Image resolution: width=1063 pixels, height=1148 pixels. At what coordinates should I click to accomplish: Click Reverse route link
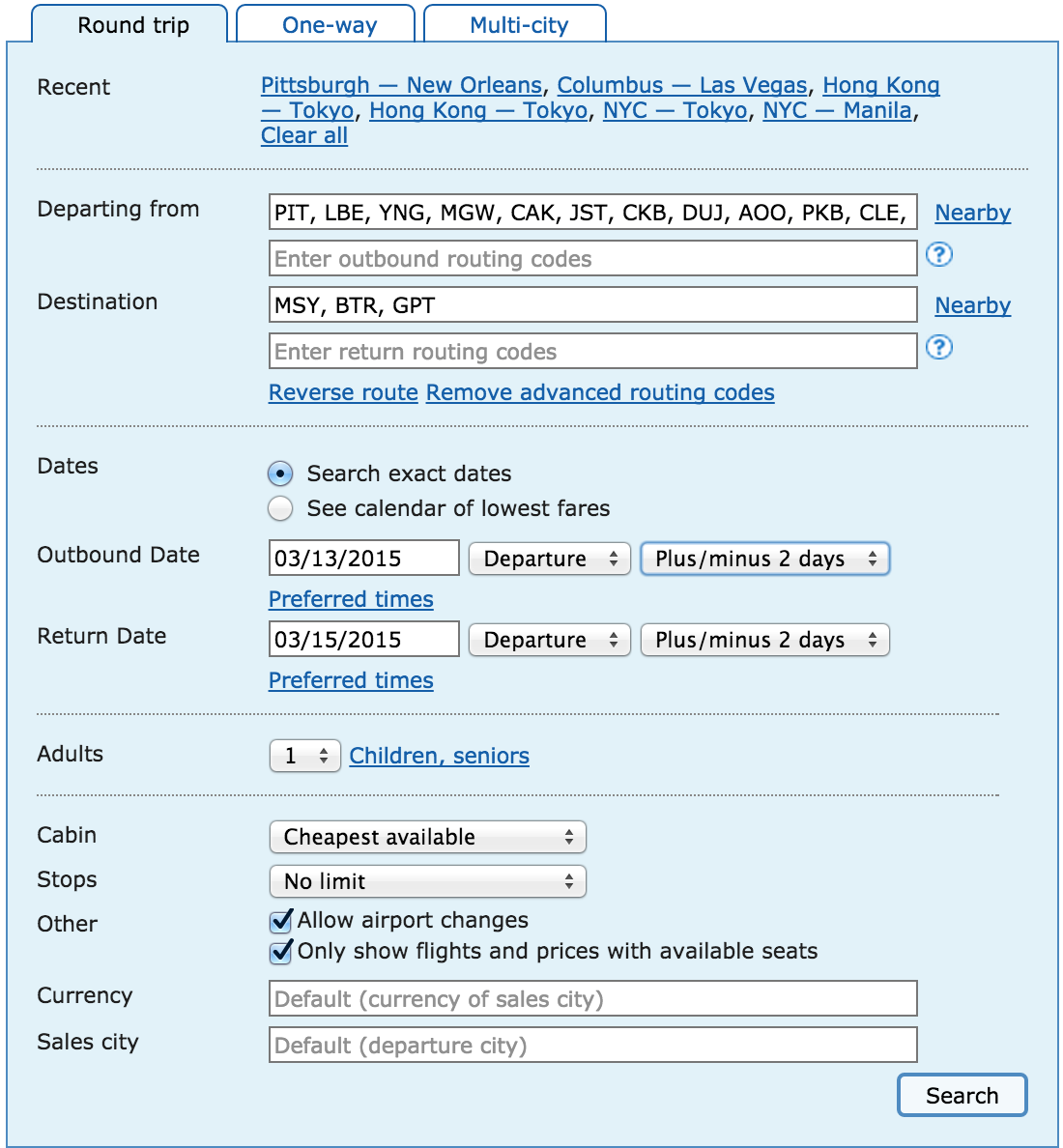coord(343,392)
